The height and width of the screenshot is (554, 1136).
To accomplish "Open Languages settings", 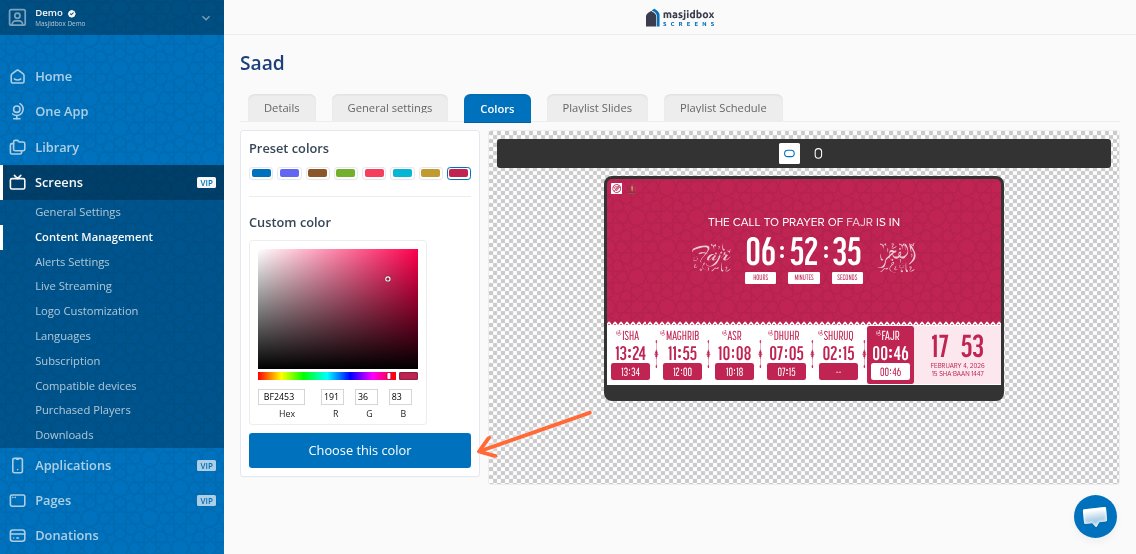I will (x=63, y=336).
